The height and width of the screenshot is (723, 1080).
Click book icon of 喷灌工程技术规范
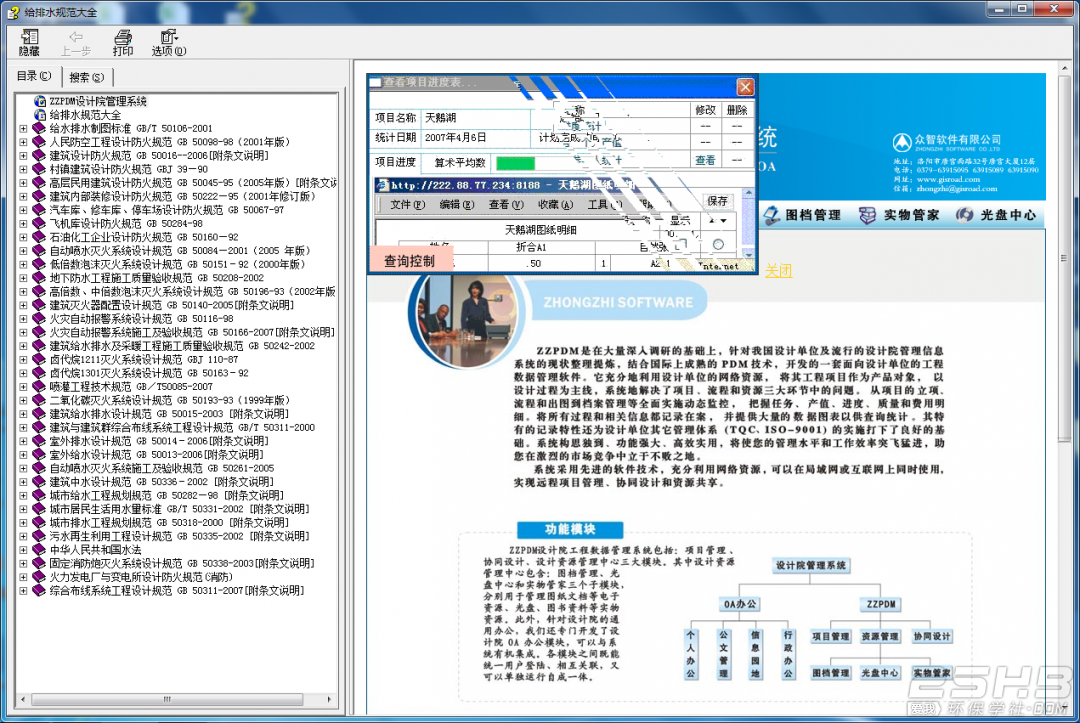click(x=39, y=387)
